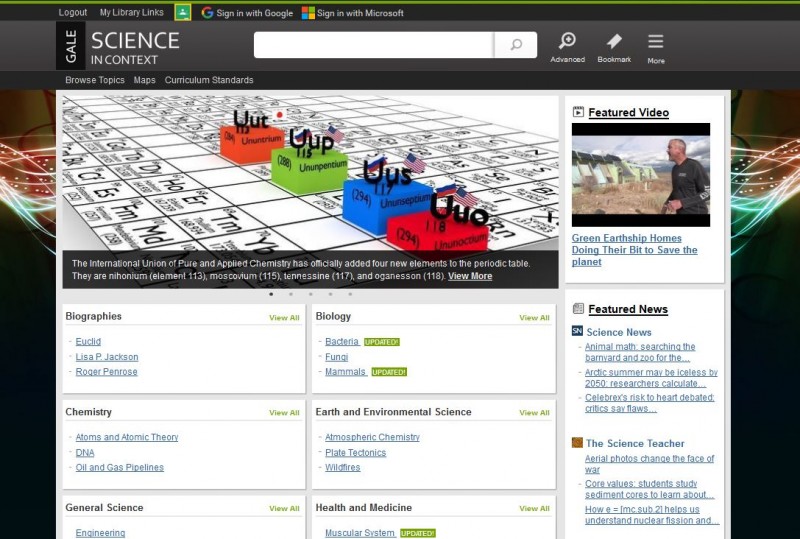Read Animal math news article
The height and width of the screenshot is (539, 800).
[640, 352]
